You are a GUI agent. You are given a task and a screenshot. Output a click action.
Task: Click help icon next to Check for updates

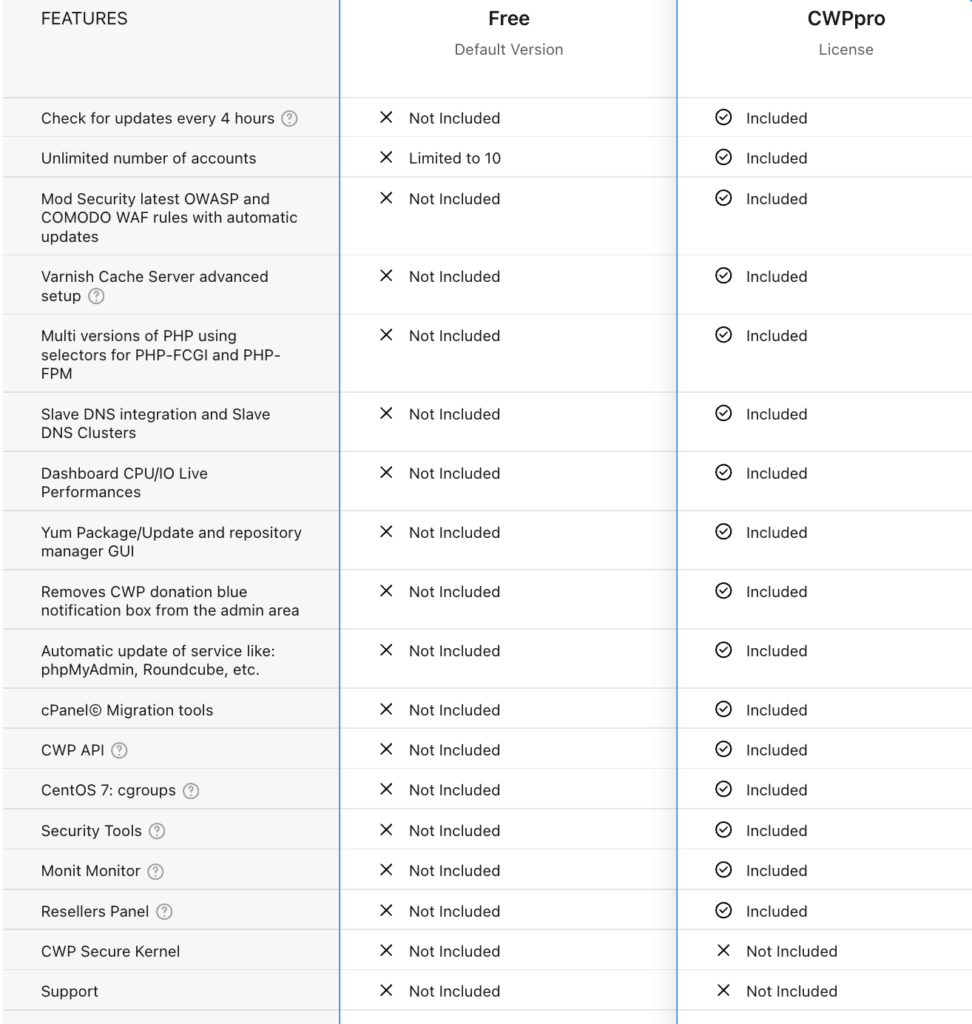289,119
